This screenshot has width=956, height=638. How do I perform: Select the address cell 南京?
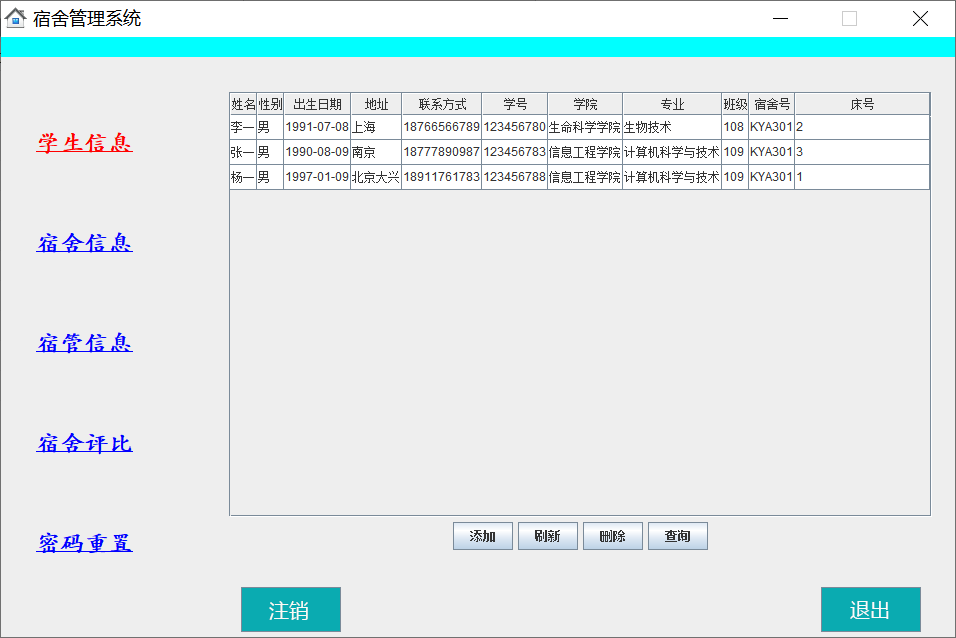click(376, 152)
